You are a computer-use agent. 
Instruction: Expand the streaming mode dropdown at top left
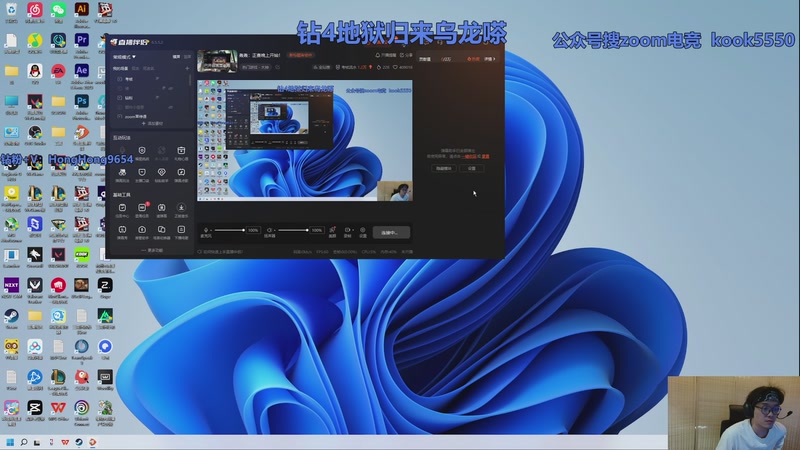coord(124,58)
